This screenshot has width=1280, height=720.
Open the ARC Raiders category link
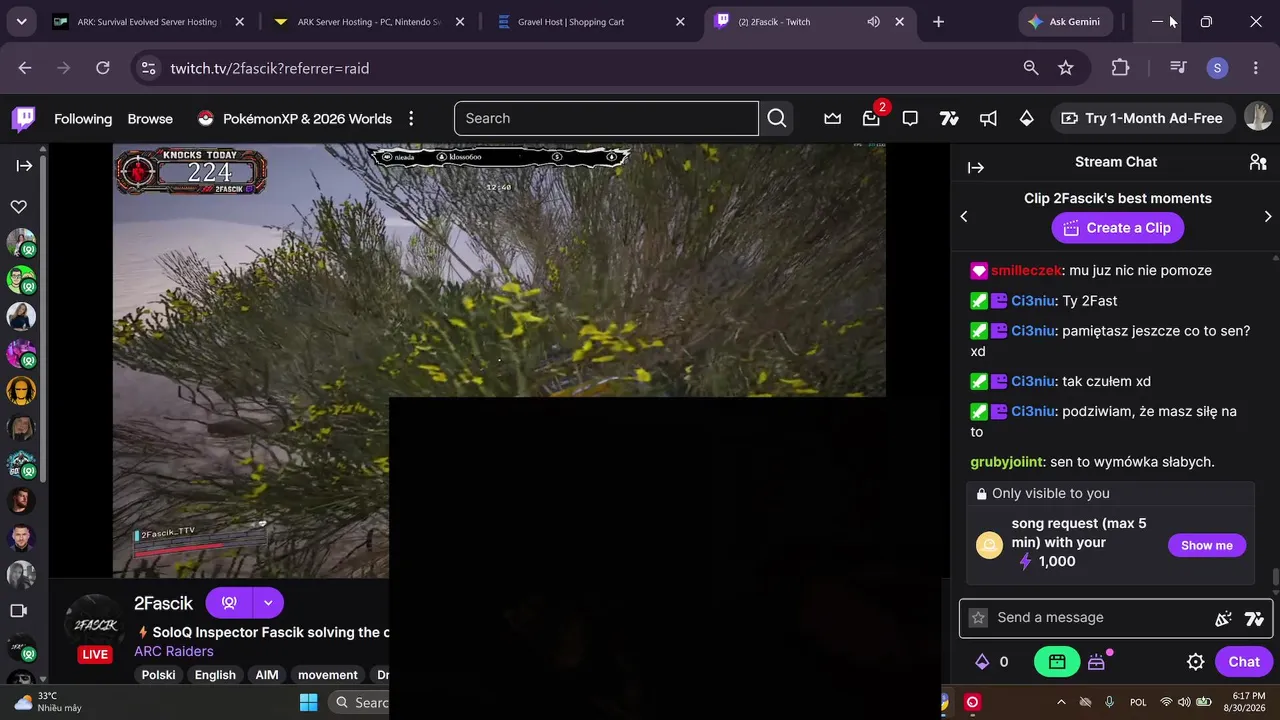pyautogui.click(x=174, y=651)
